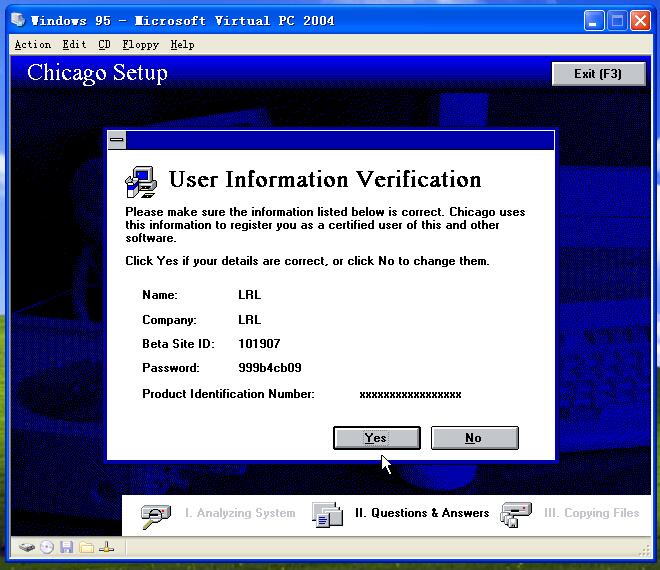Click the Beta Site ID value 101907
This screenshot has width=660, height=570.
pyautogui.click(x=259, y=344)
